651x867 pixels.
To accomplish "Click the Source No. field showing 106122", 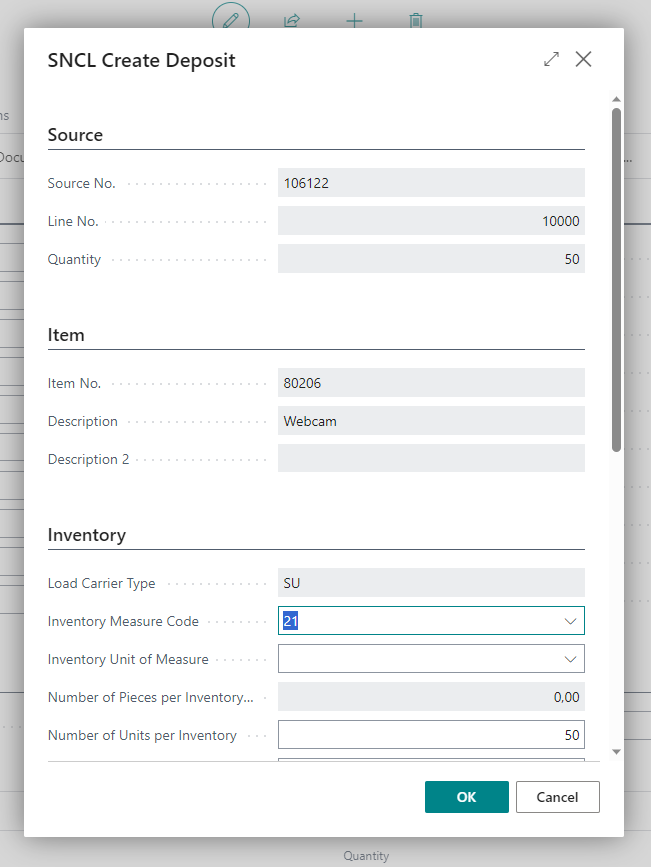I will pos(430,183).
